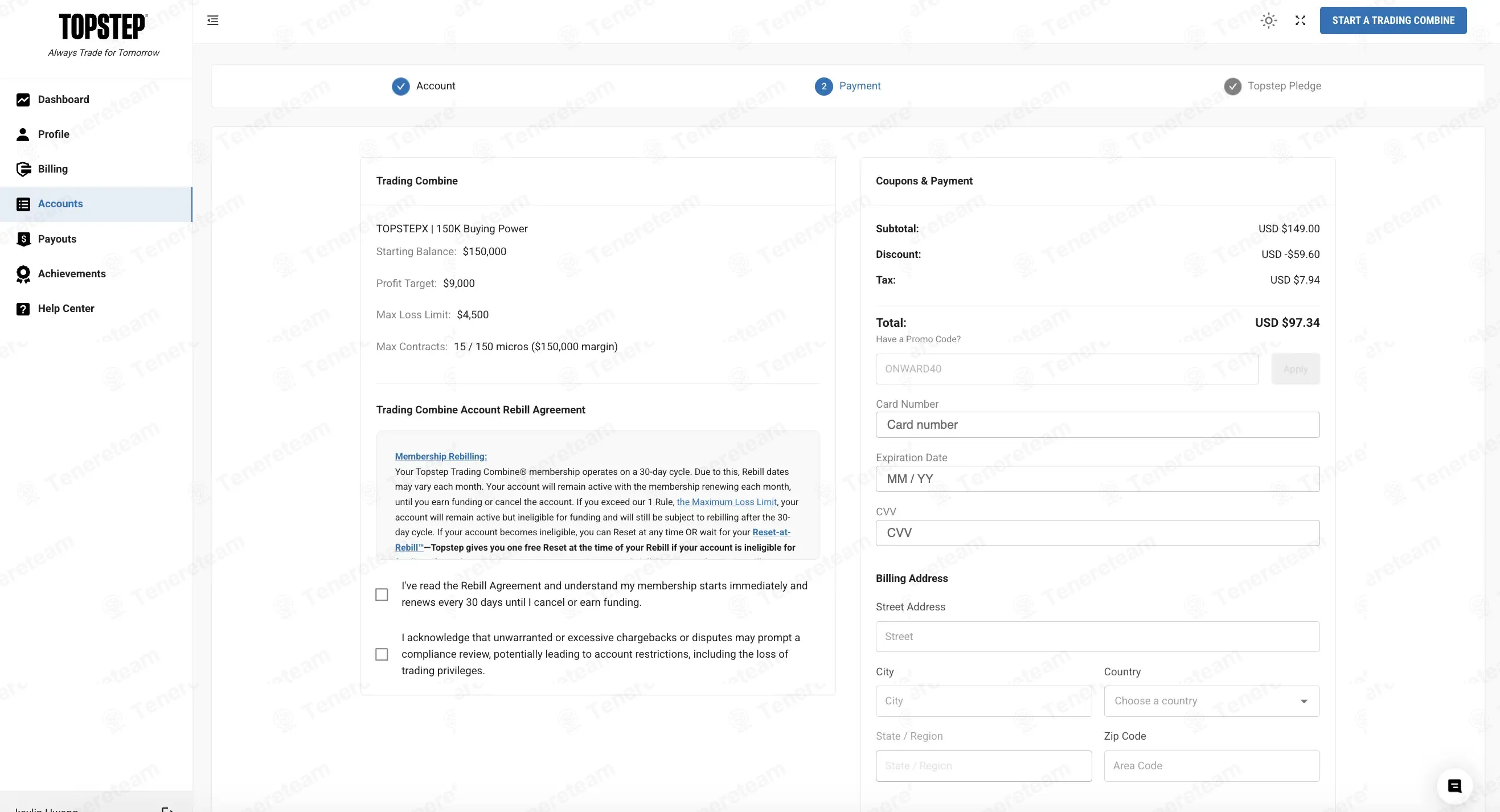Open the chat support bubble
The height and width of the screenshot is (812, 1500).
[1454, 786]
